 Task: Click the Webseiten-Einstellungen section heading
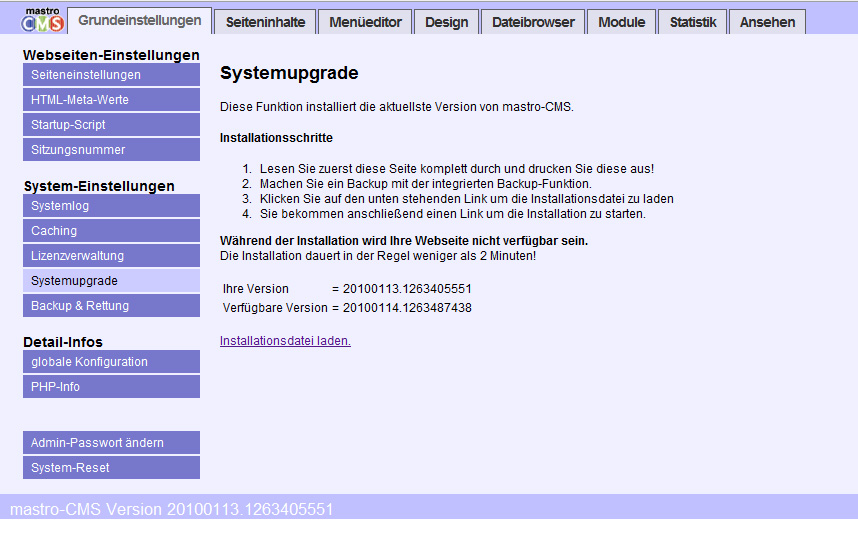[111, 55]
